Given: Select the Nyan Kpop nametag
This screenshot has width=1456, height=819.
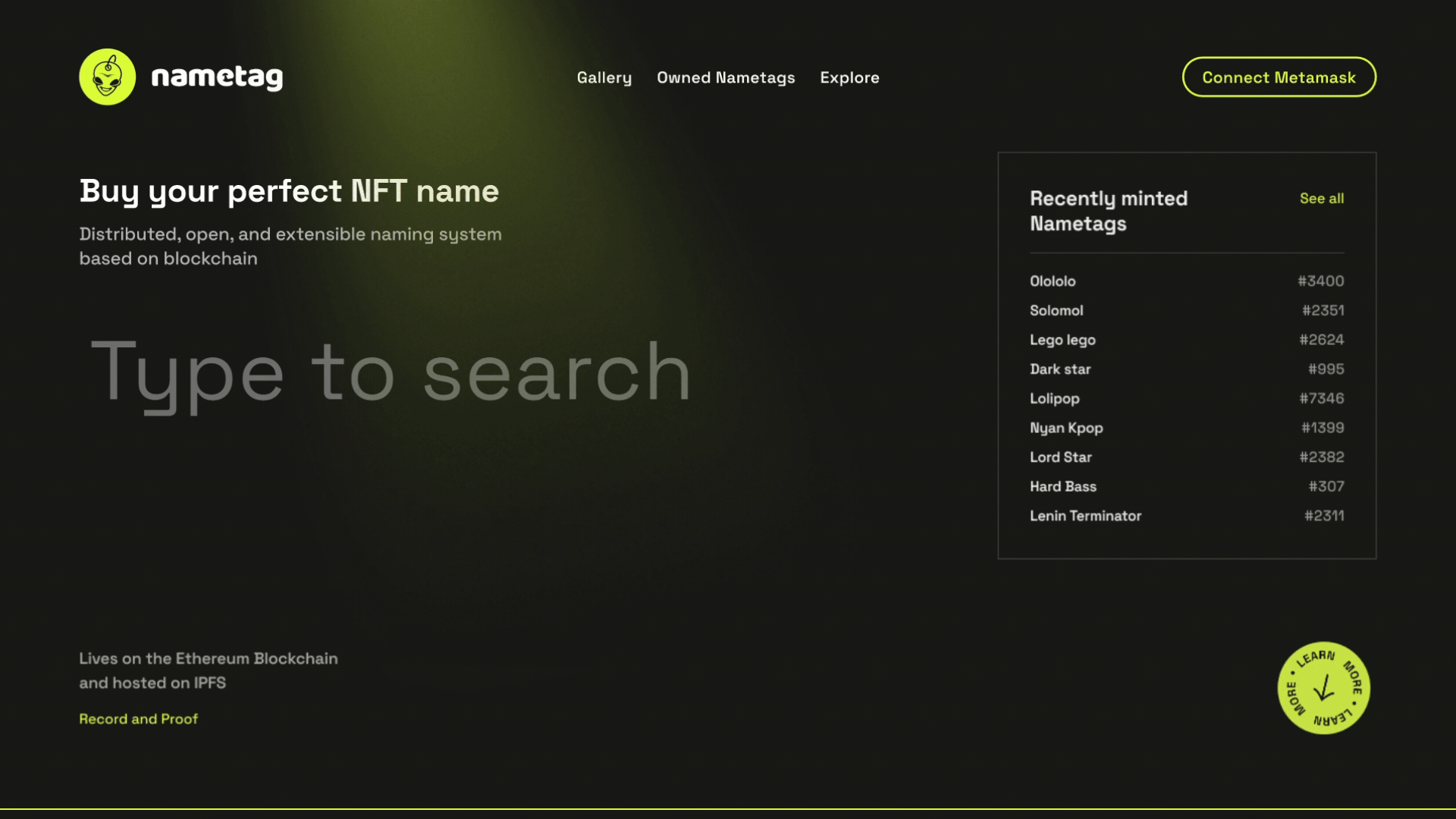Looking at the screenshot, I should 1065,428.
